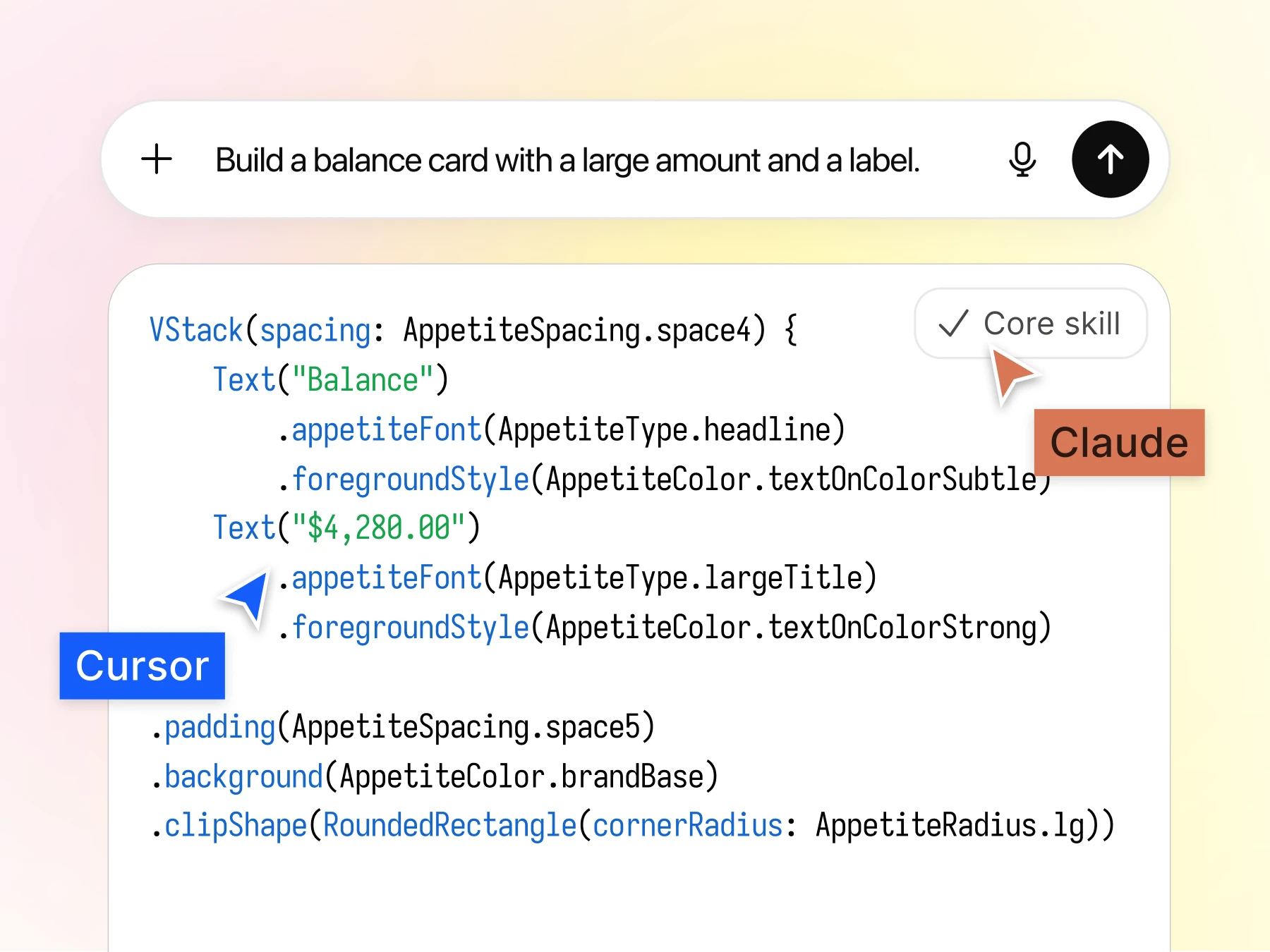The image size is (1270, 952).
Task: Click the .clipShape RoundedRectangle line
Action: (632, 826)
